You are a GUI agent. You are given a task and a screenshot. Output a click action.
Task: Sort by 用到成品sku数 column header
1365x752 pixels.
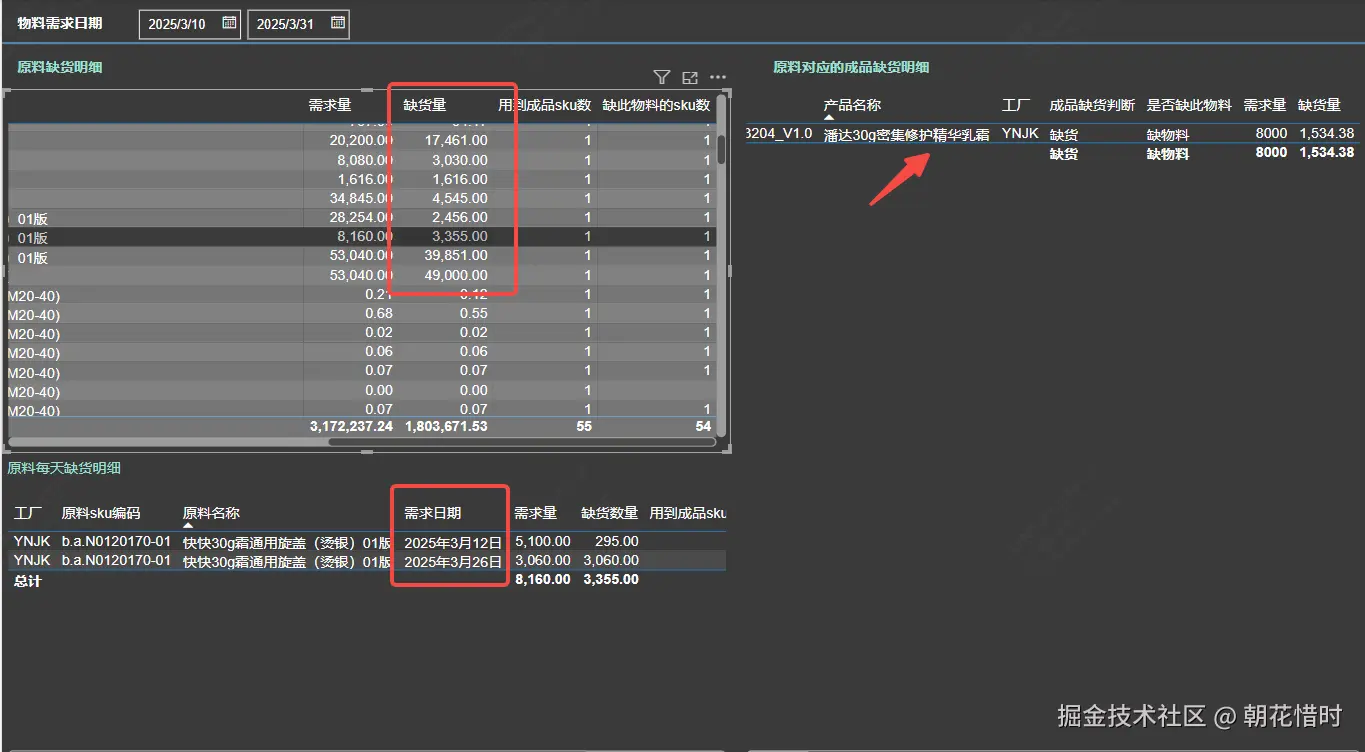click(x=545, y=104)
